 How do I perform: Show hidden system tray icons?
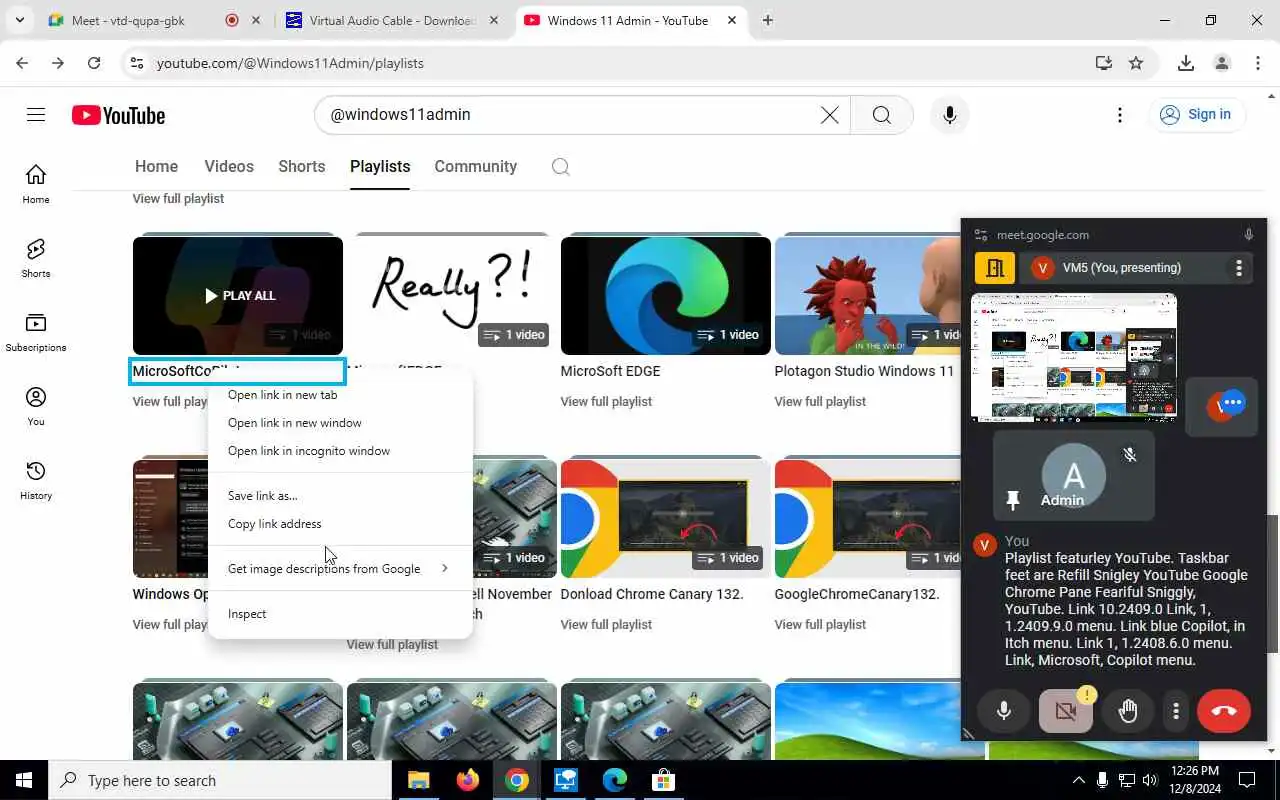[1078, 781]
